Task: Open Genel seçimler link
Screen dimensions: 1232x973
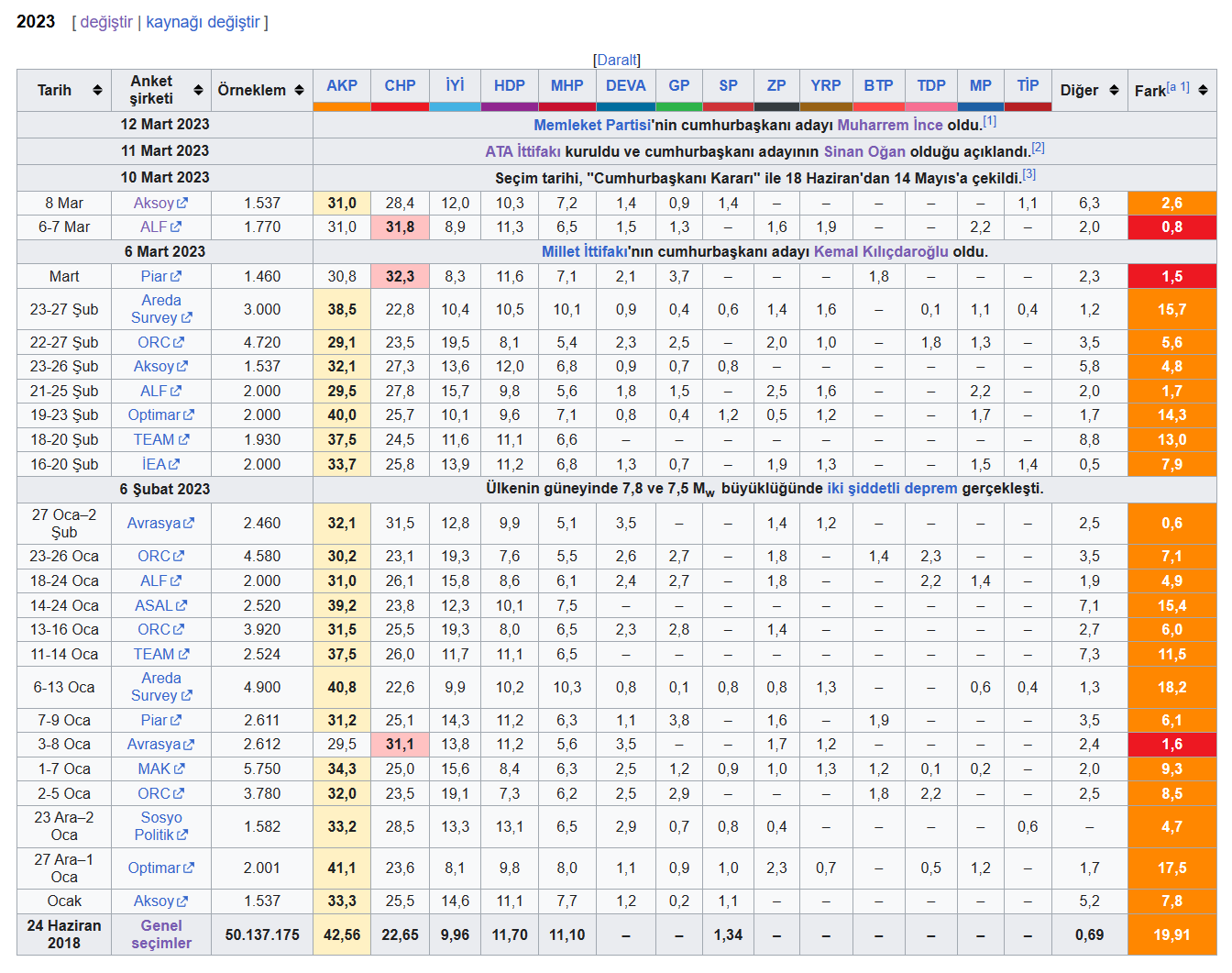Action: (x=161, y=934)
